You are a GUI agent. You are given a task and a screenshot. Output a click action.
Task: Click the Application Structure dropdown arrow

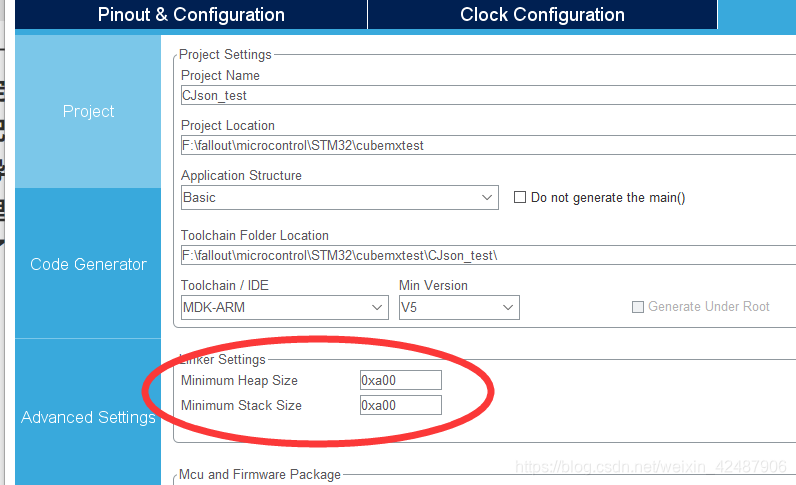[x=487, y=198]
